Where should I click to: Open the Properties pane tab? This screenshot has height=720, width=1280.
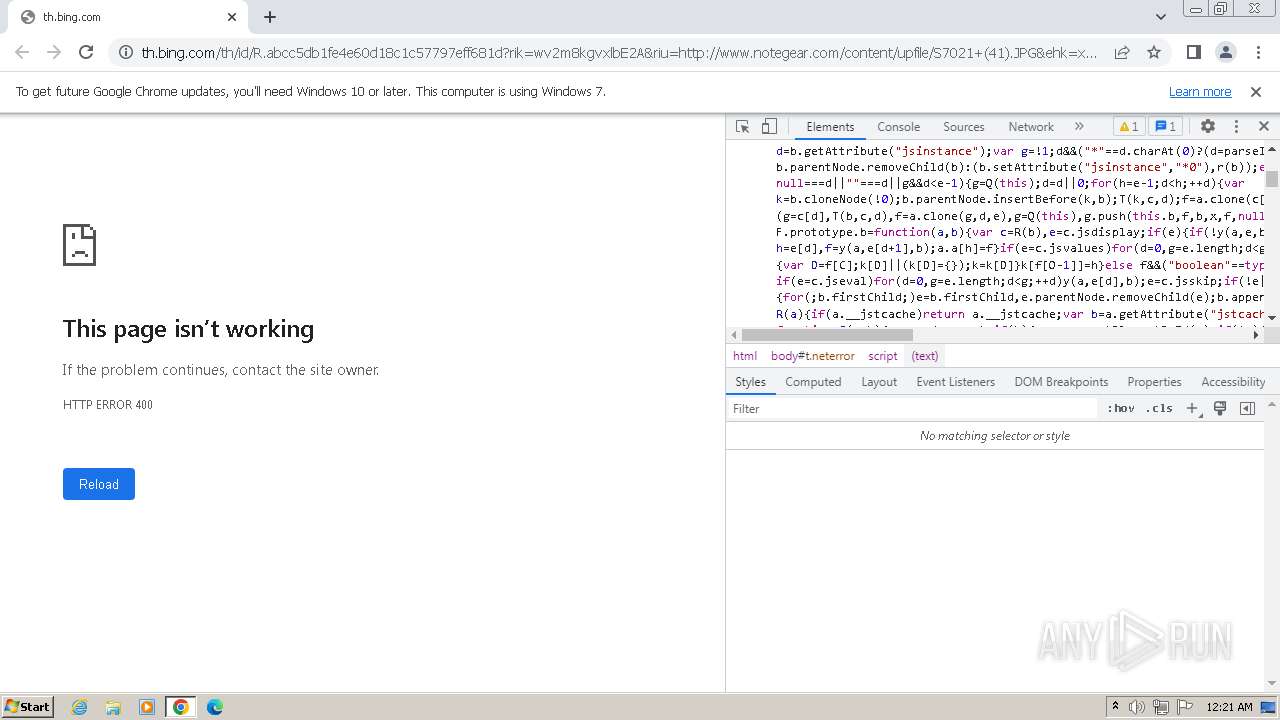click(1154, 382)
